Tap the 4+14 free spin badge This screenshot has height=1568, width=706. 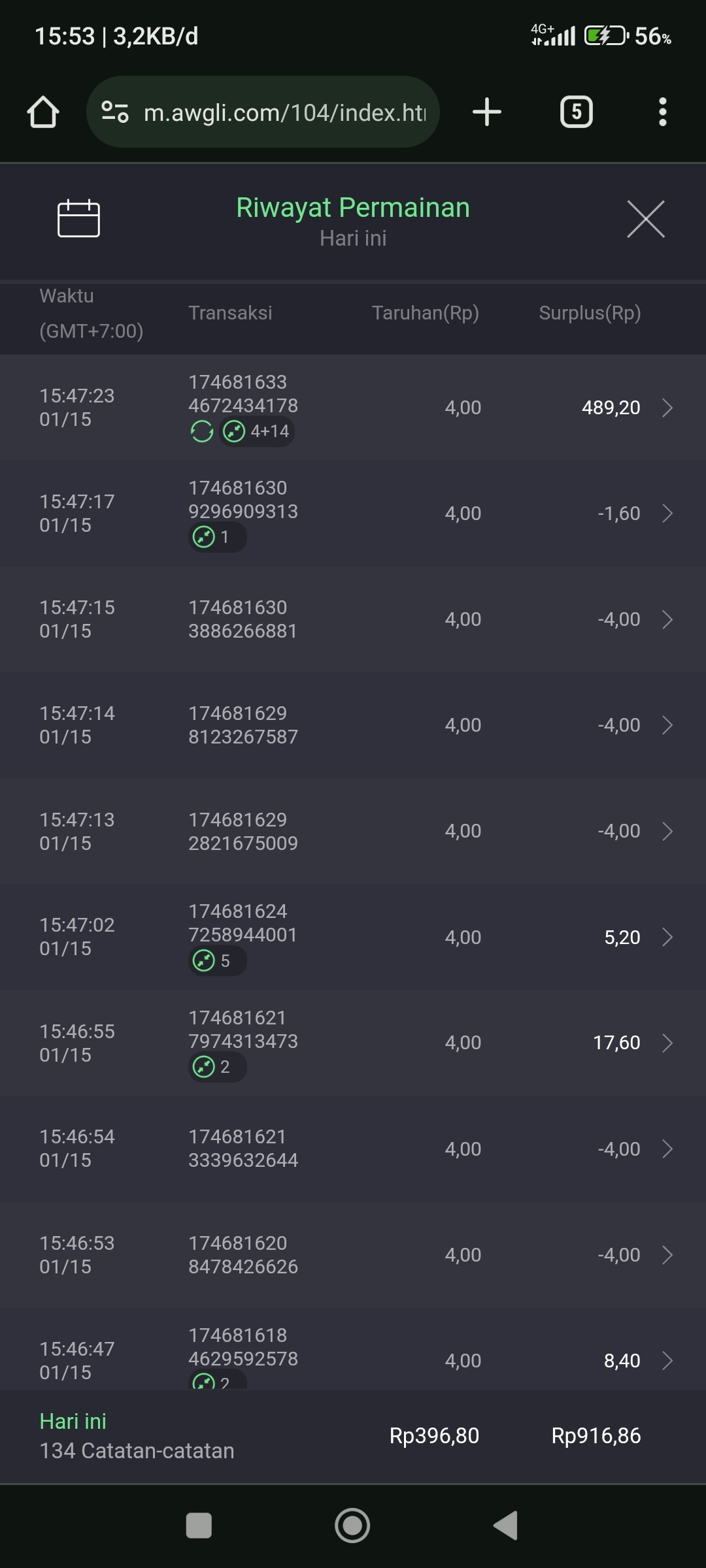(257, 431)
